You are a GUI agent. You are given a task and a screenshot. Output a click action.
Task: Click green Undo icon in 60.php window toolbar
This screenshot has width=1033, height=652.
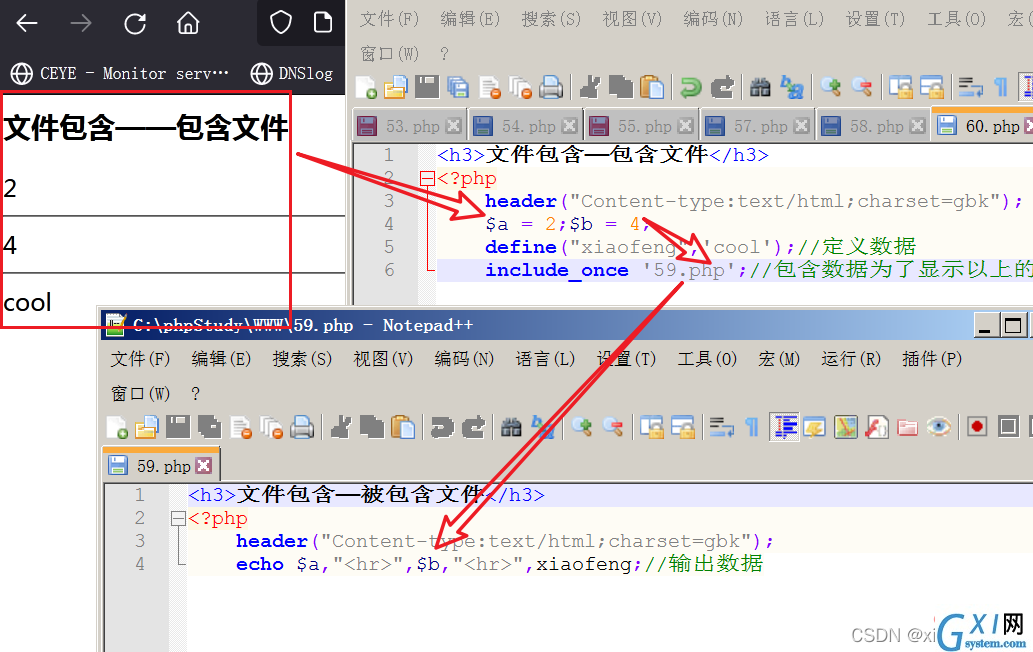690,88
